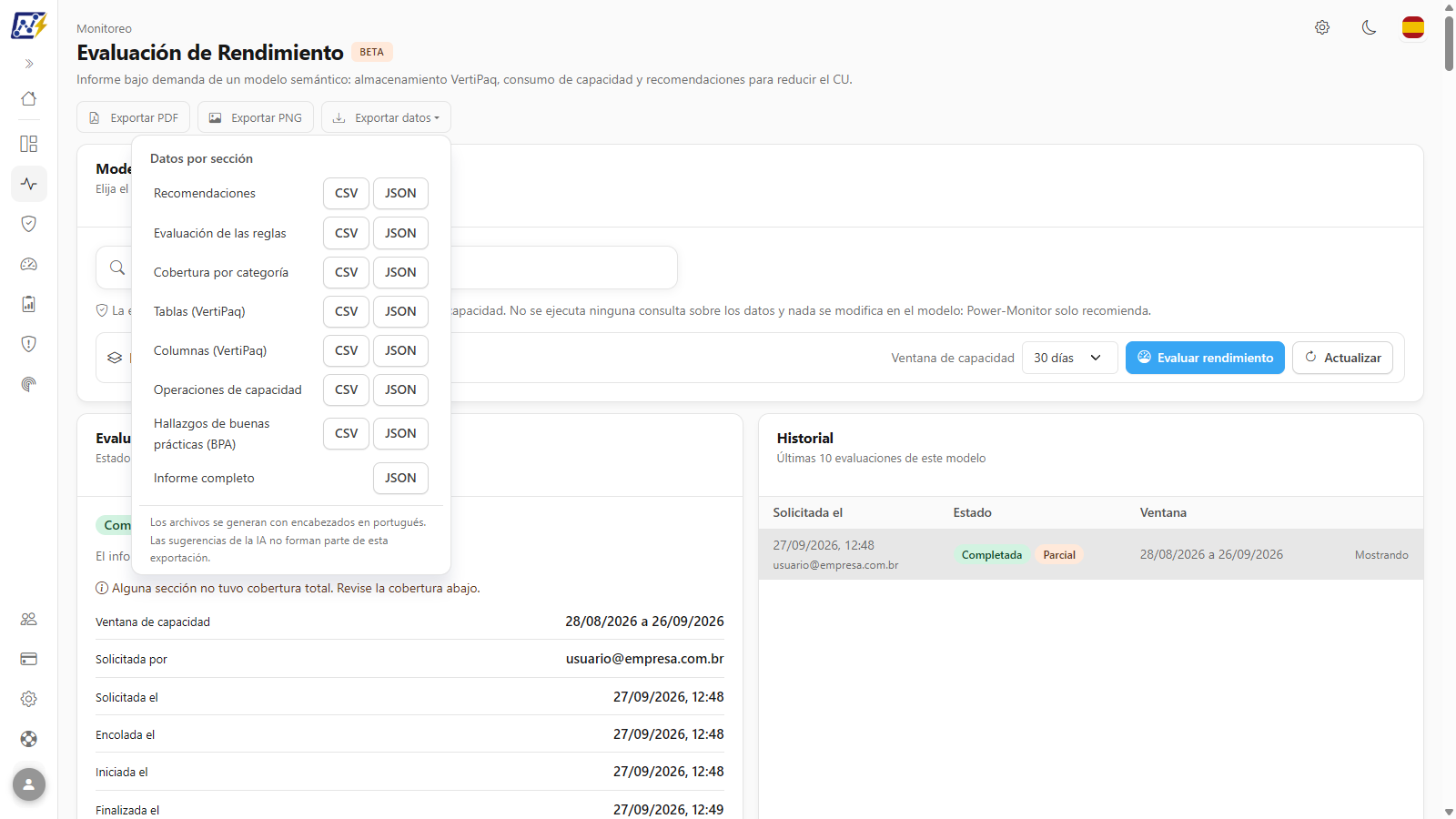This screenshot has height=819, width=1456.
Task: Change language via the Spanish flag
Action: pyautogui.click(x=1413, y=27)
